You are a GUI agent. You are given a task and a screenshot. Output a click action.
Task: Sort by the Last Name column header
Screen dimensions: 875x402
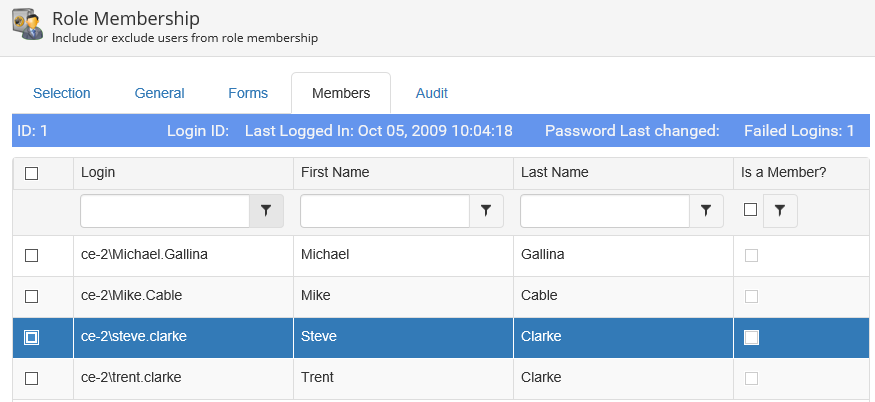[x=554, y=173]
